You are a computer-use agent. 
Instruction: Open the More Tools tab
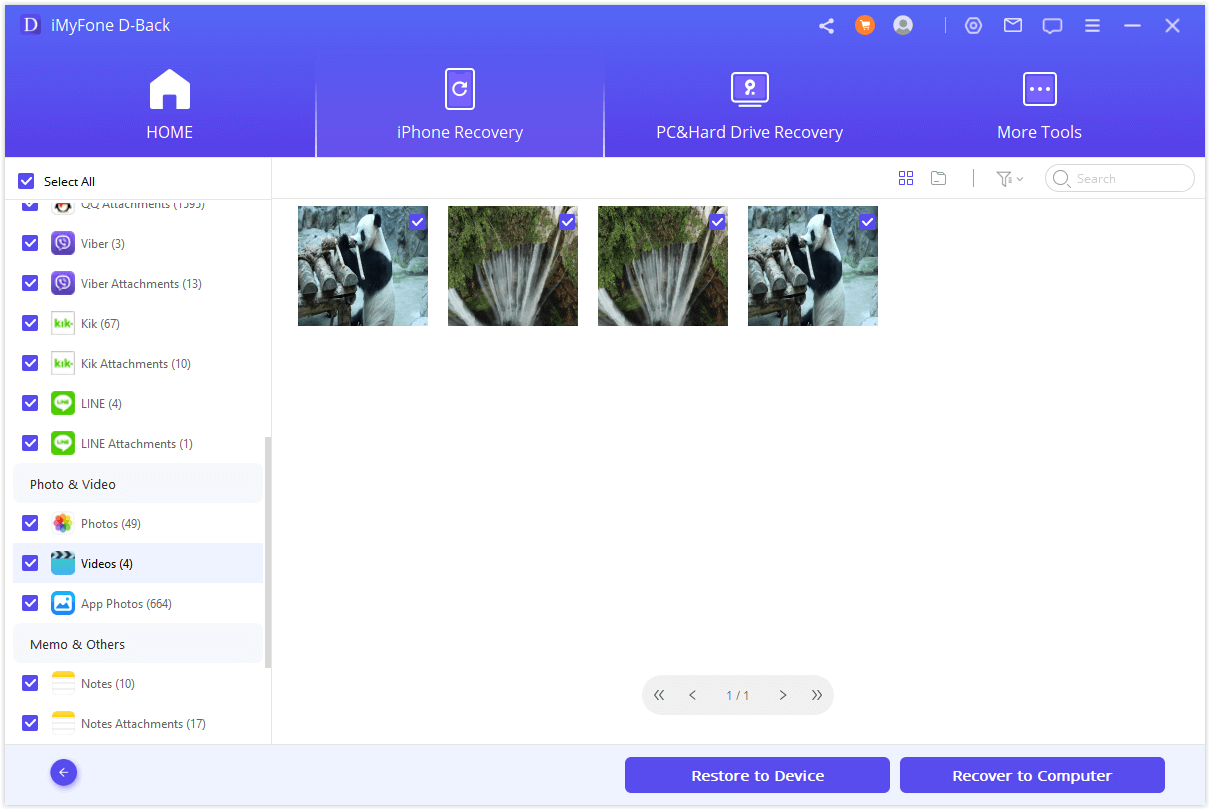pyautogui.click(x=1039, y=105)
